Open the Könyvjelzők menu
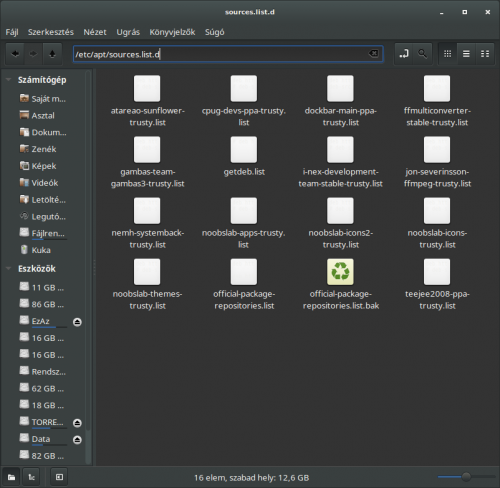 click(x=172, y=32)
